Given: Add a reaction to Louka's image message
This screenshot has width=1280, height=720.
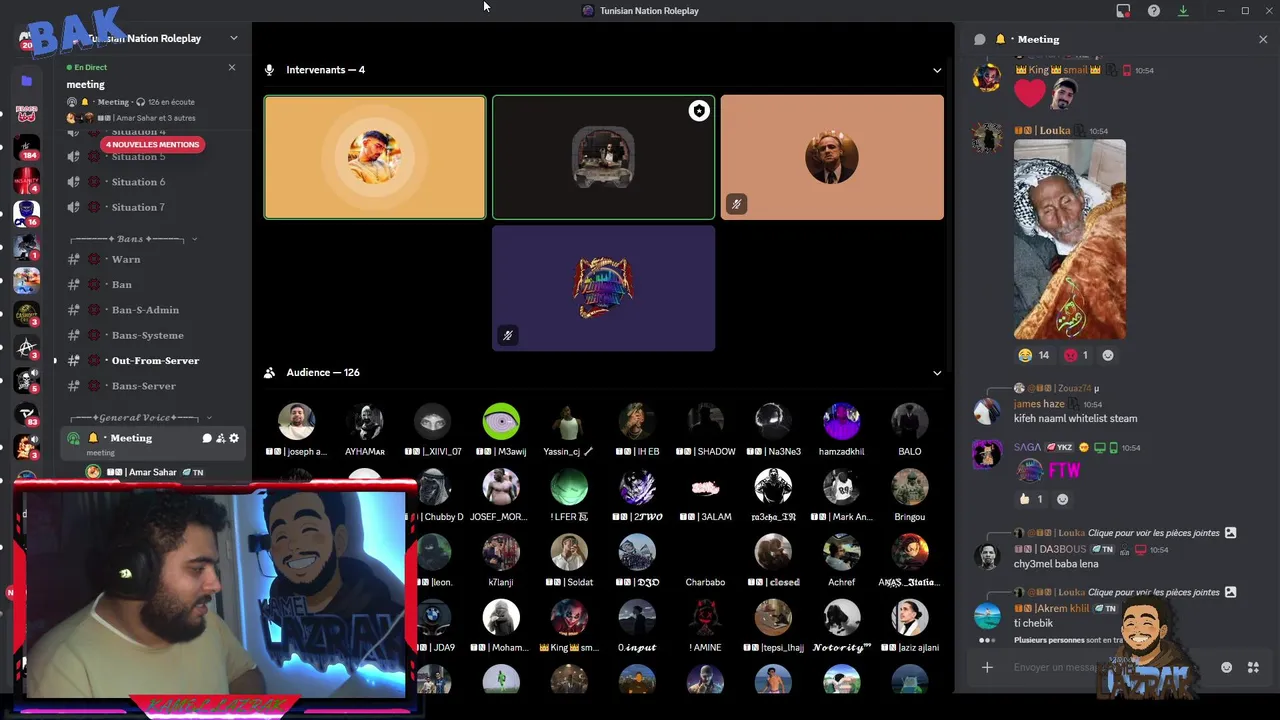Looking at the screenshot, I should point(1107,355).
